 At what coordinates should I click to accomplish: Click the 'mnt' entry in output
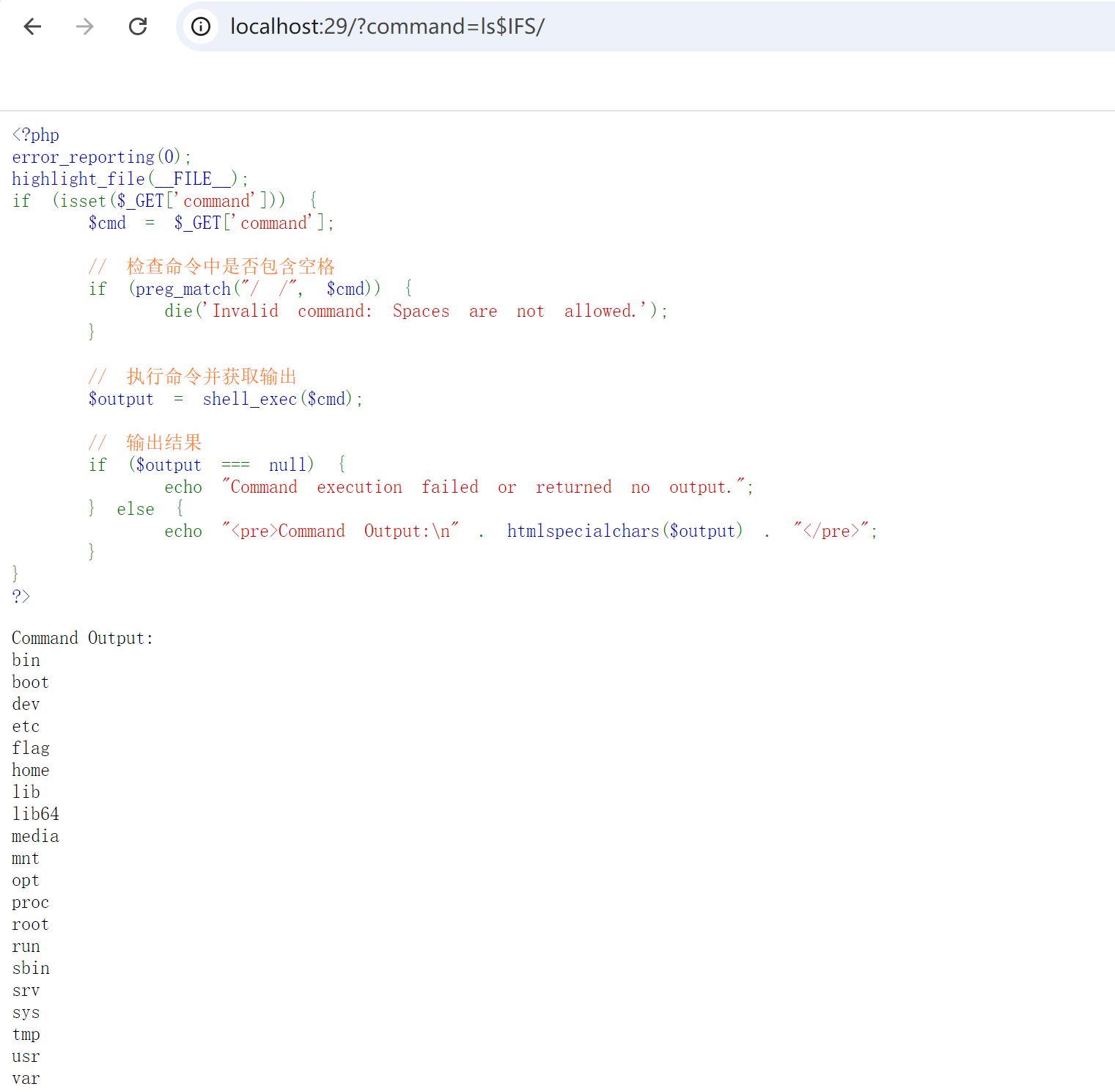[x=26, y=858]
